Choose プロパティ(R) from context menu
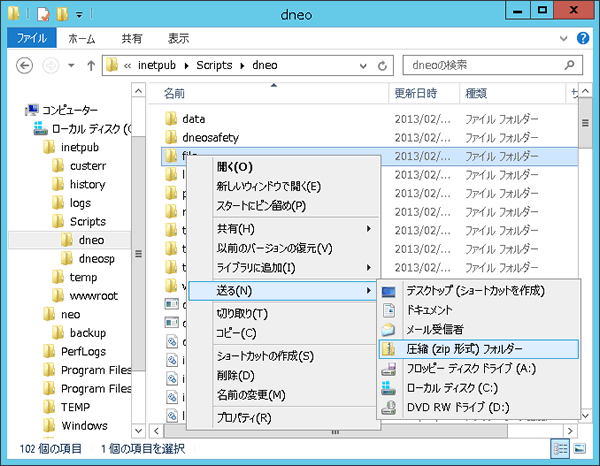Viewport: 600px width, 466px height. click(x=243, y=417)
